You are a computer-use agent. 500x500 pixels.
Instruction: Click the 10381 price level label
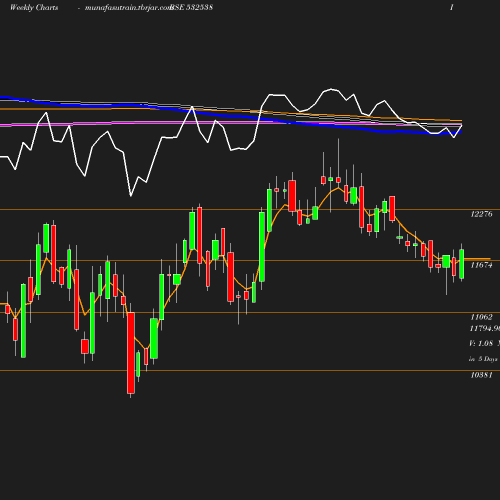pos(481,375)
